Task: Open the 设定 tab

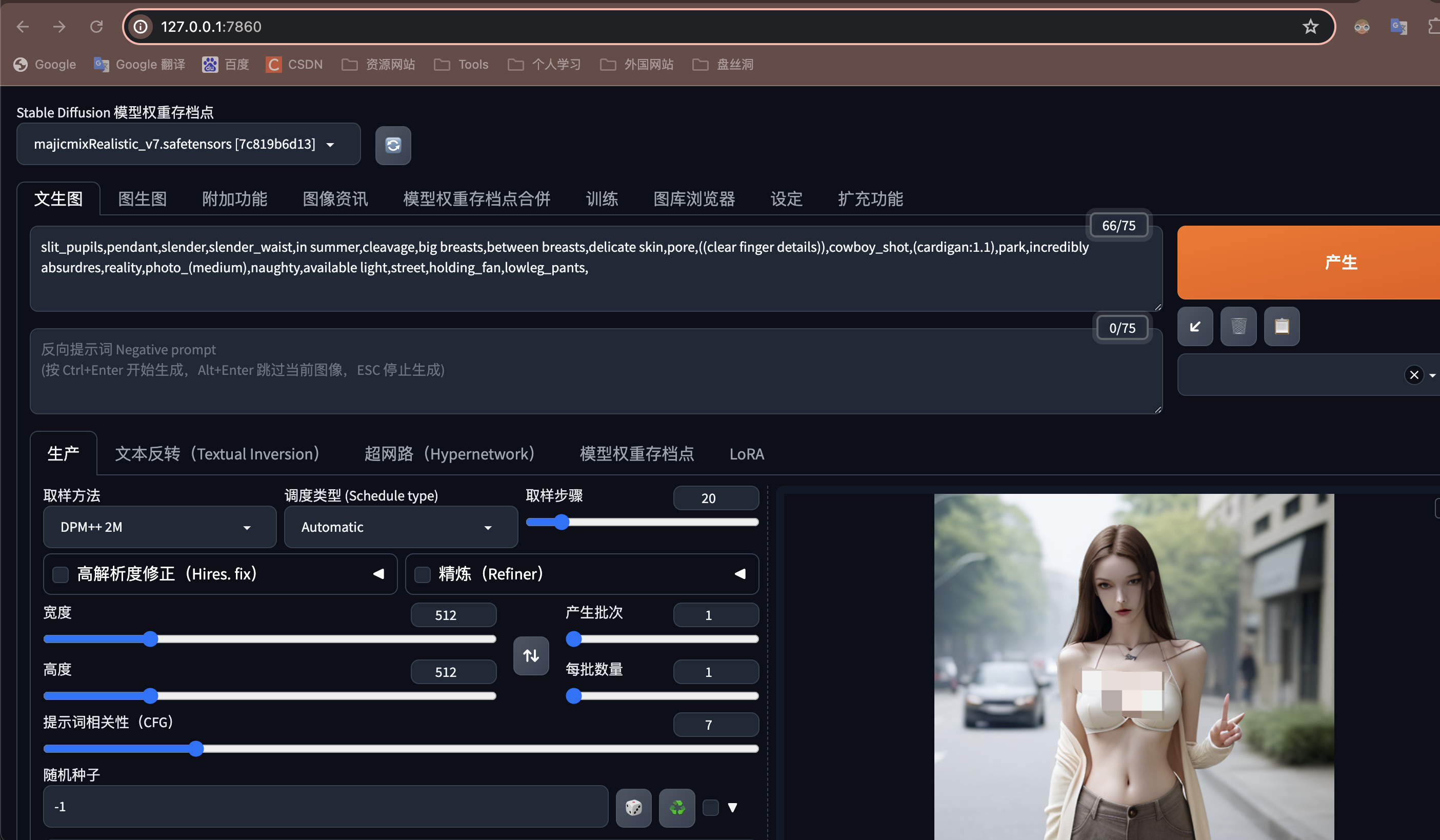Action: (x=786, y=199)
